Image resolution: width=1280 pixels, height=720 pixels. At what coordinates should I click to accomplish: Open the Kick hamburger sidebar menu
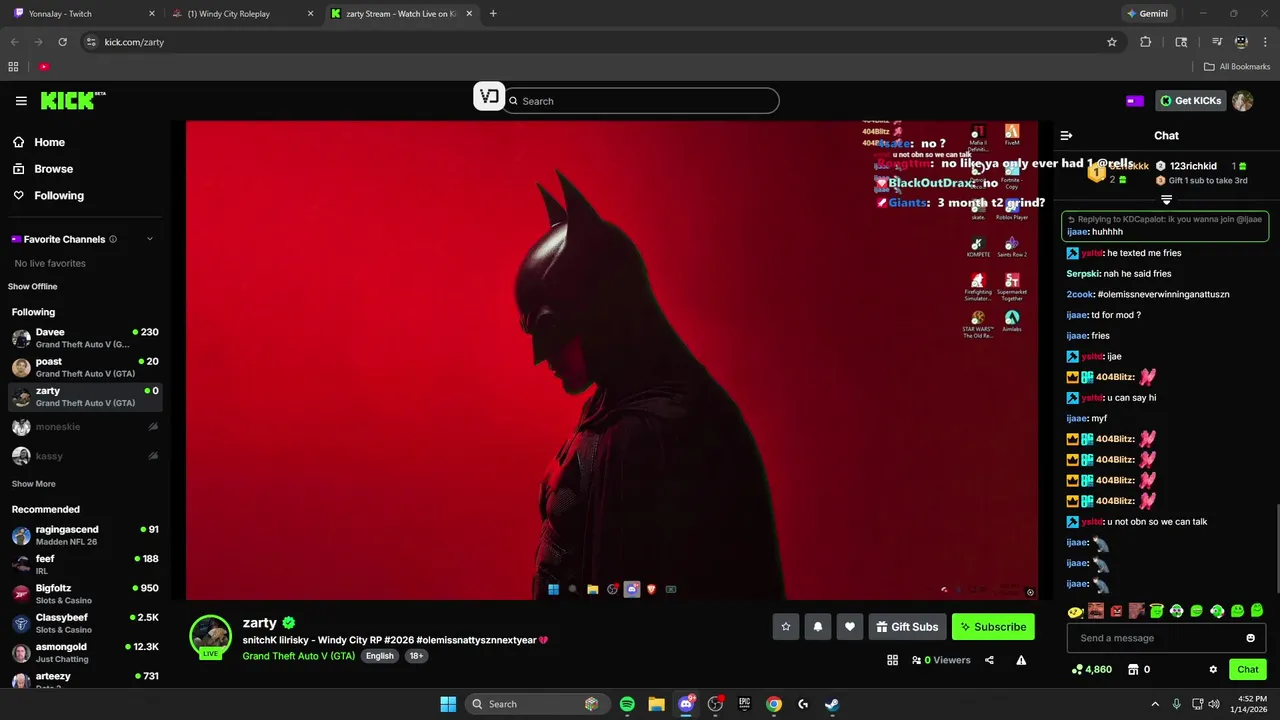click(x=21, y=101)
